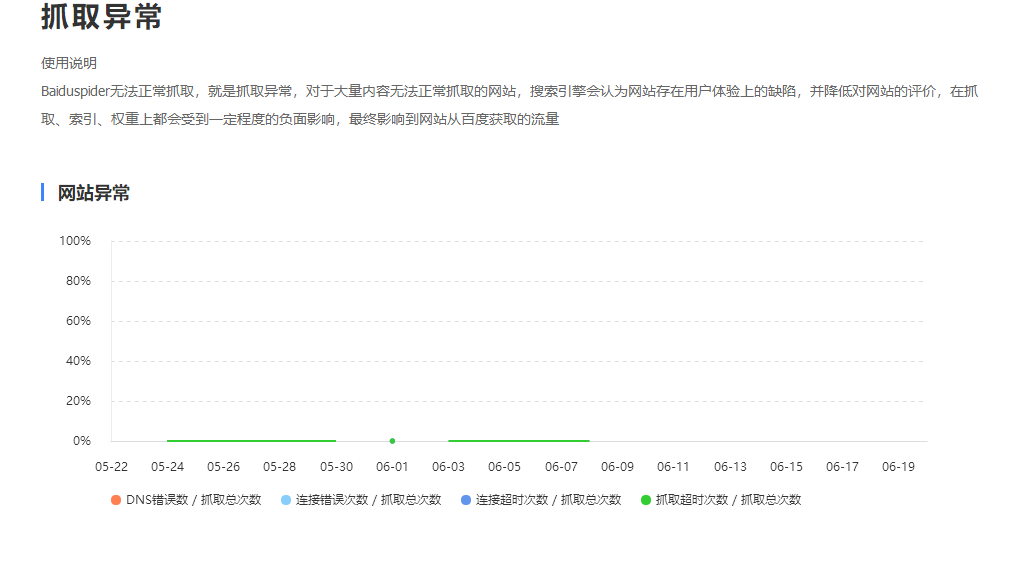Click the 40% y-axis label

tap(78, 361)
